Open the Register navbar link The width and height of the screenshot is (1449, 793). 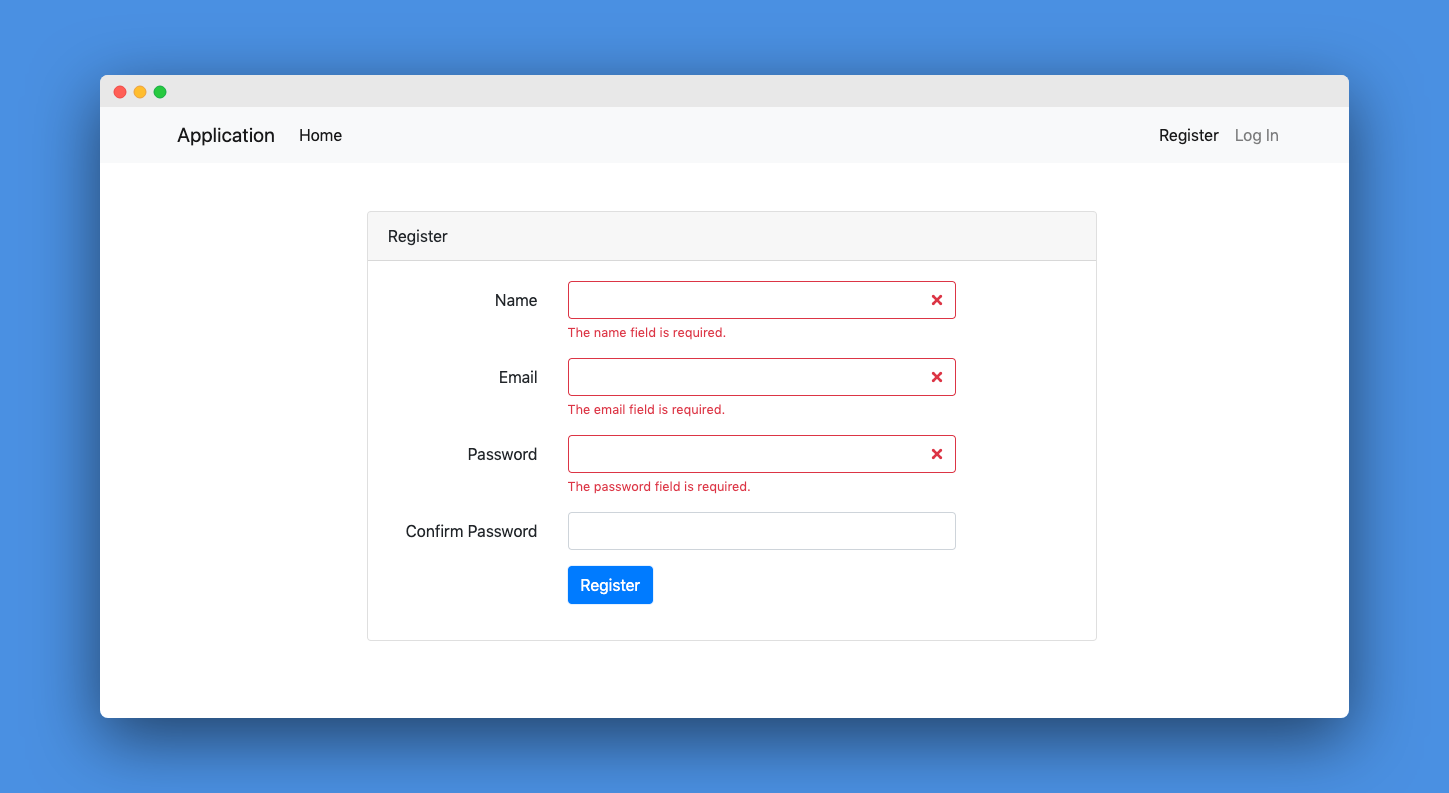1189,135
